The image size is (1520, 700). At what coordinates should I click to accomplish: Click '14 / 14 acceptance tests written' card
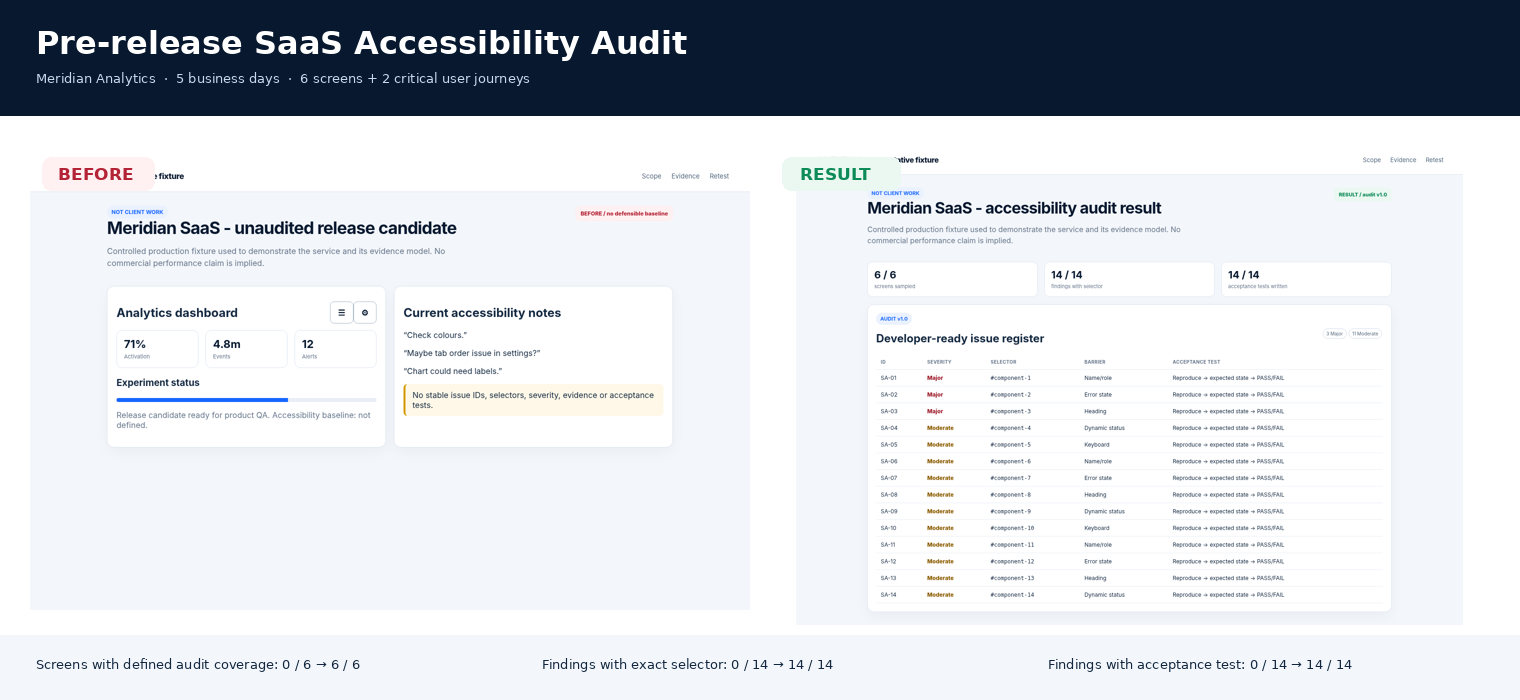tap(1306, 280)
